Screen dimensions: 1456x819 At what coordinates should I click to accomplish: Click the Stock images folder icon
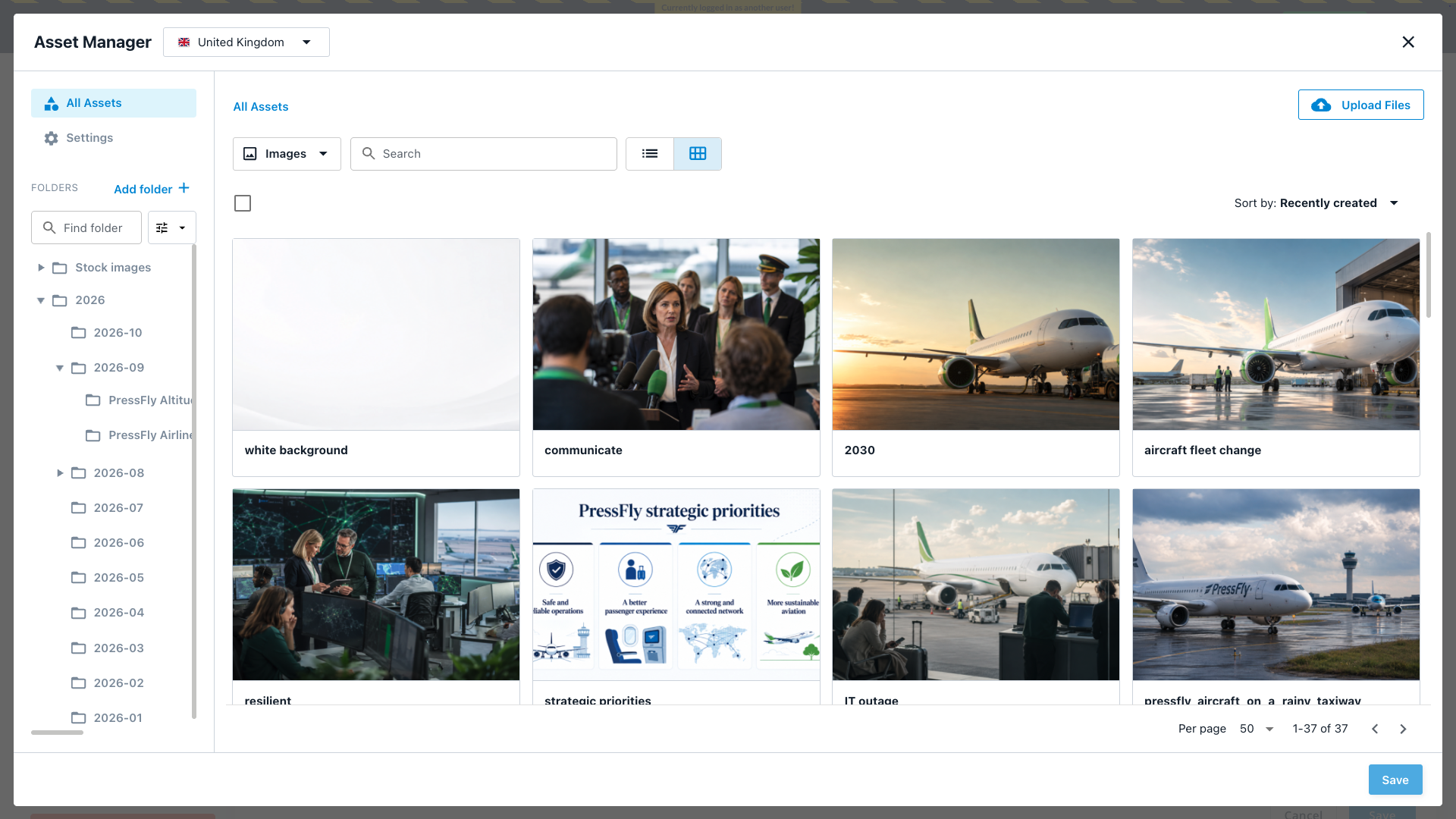click(60, 268)
